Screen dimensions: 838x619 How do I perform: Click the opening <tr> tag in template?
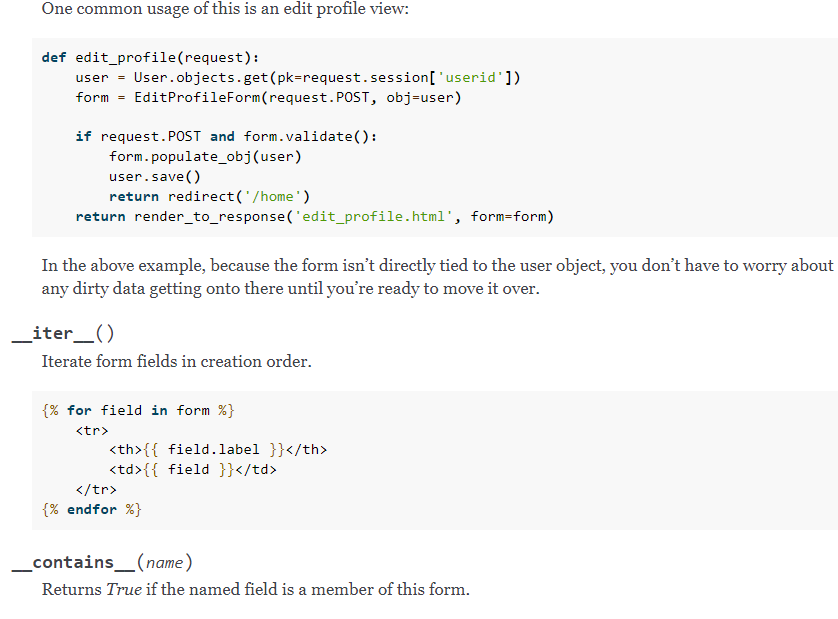91,430
